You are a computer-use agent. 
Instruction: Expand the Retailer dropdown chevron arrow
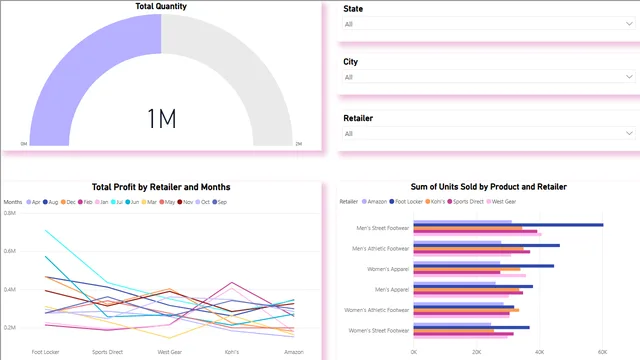[x=629, y=133]
